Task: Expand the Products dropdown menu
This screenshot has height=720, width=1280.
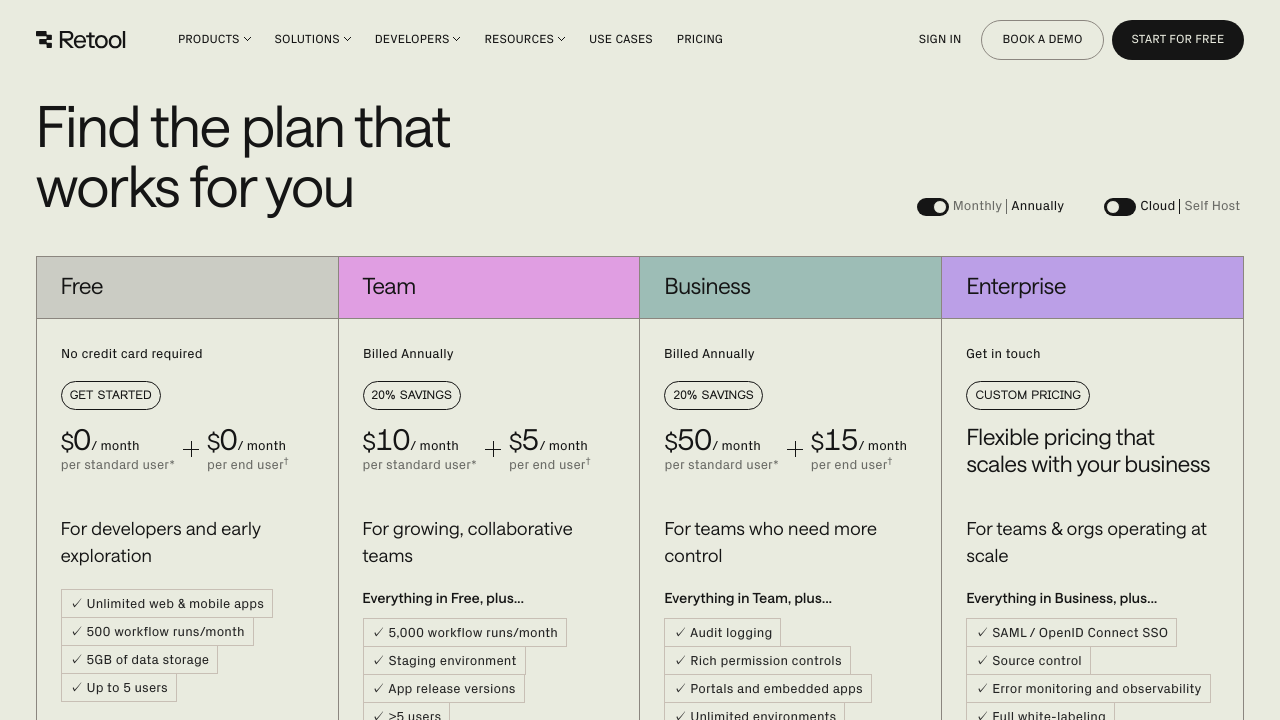Action: click(214, 39)
